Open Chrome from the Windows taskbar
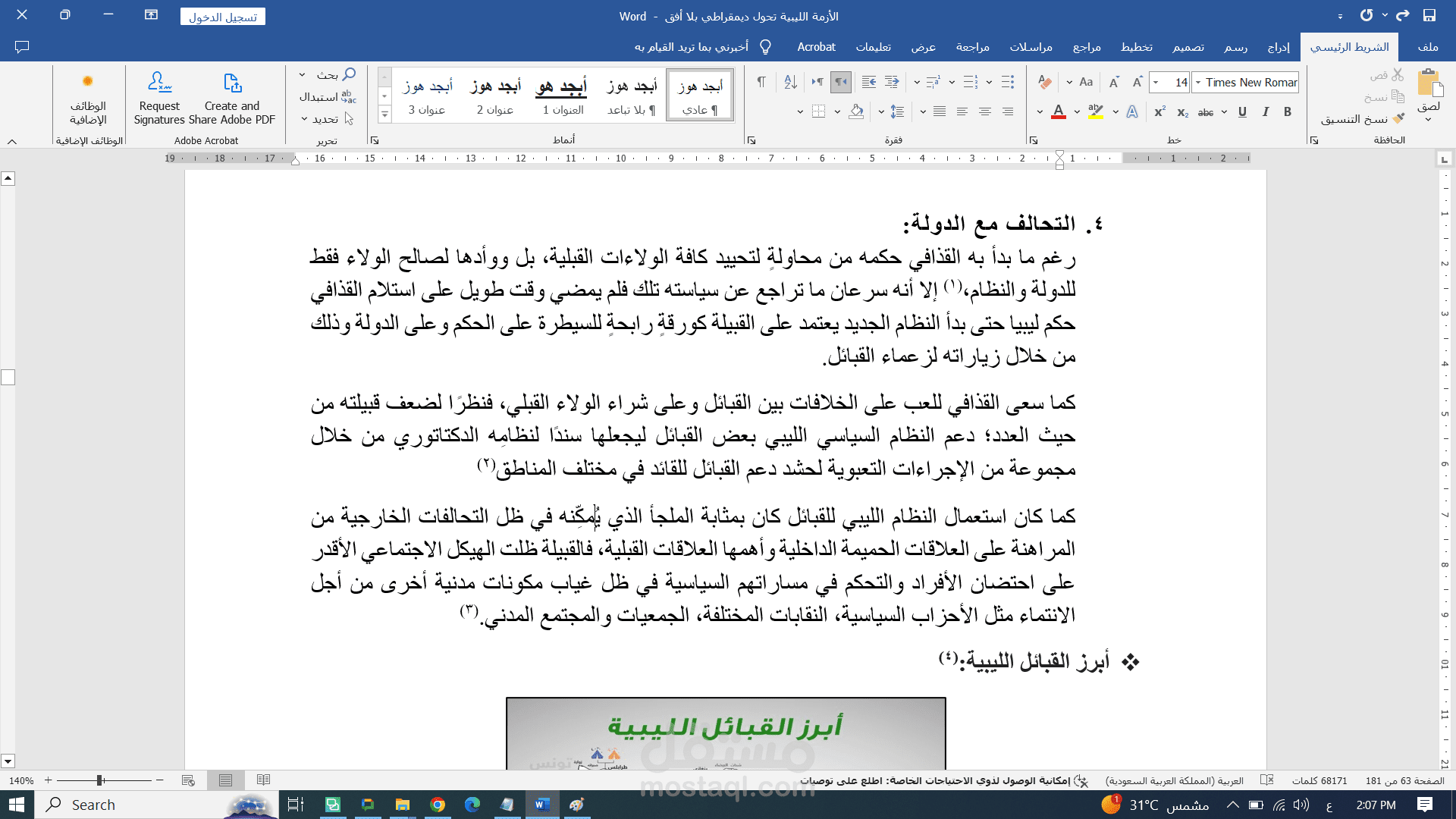1456x819 pixels. (x=438, y=805)
